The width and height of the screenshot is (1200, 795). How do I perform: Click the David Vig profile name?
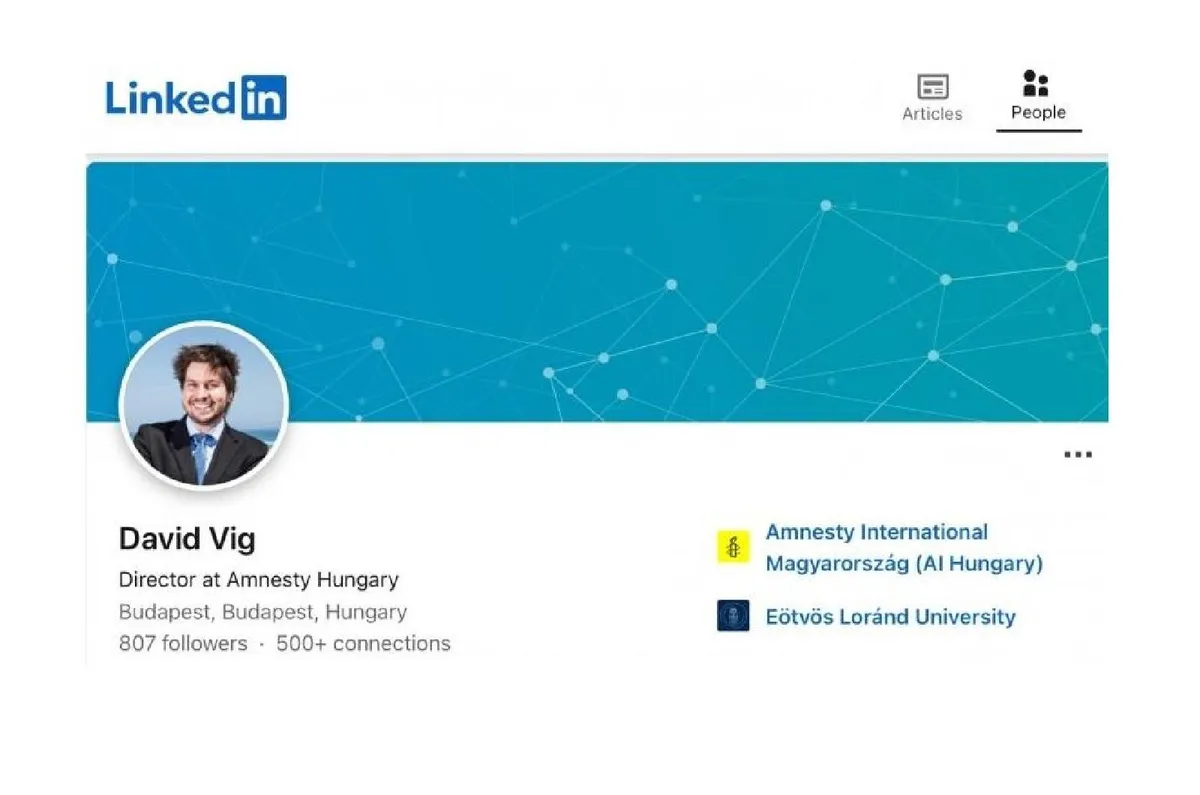pos(187,539)
